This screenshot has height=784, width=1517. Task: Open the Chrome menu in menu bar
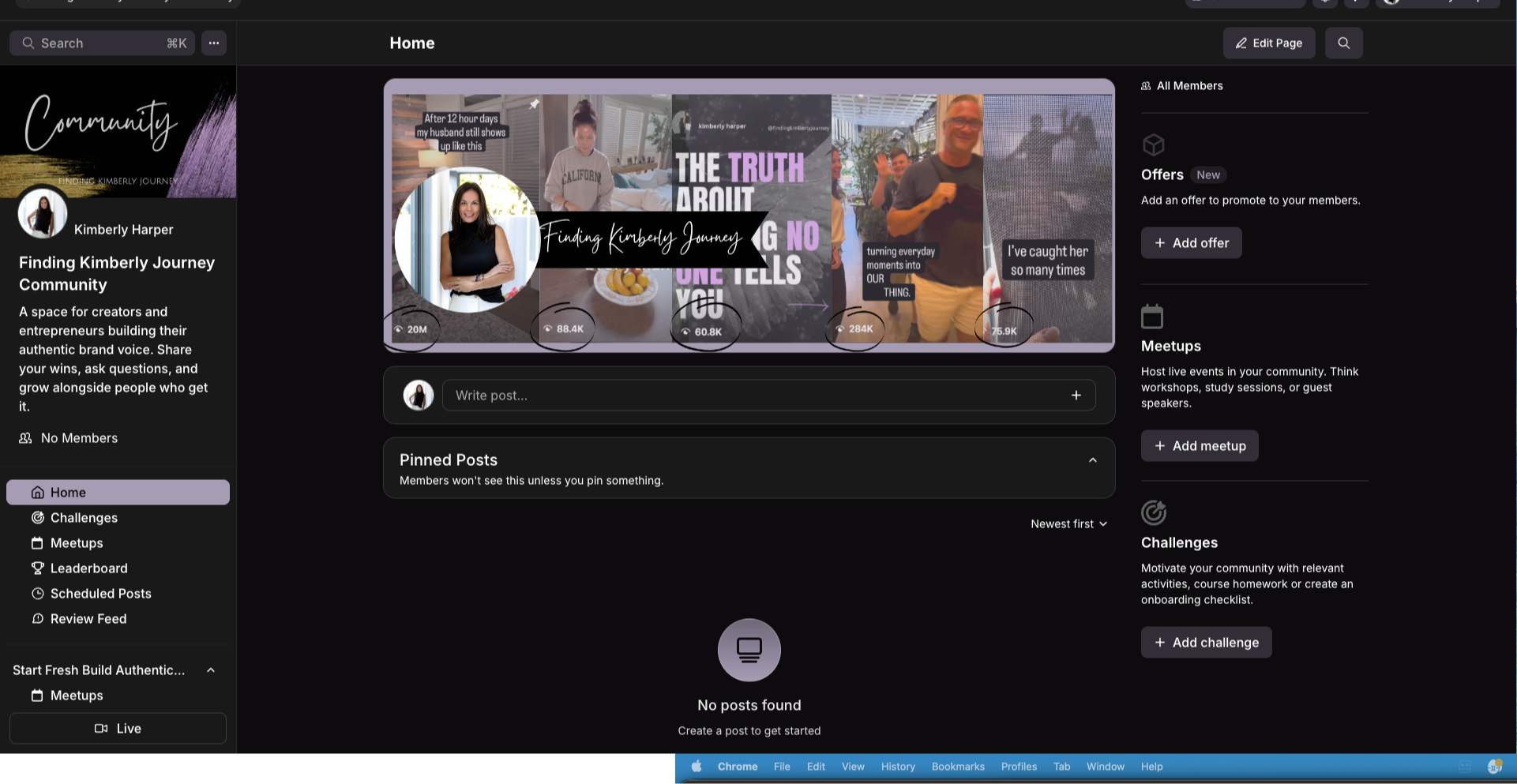pos(738,767)
